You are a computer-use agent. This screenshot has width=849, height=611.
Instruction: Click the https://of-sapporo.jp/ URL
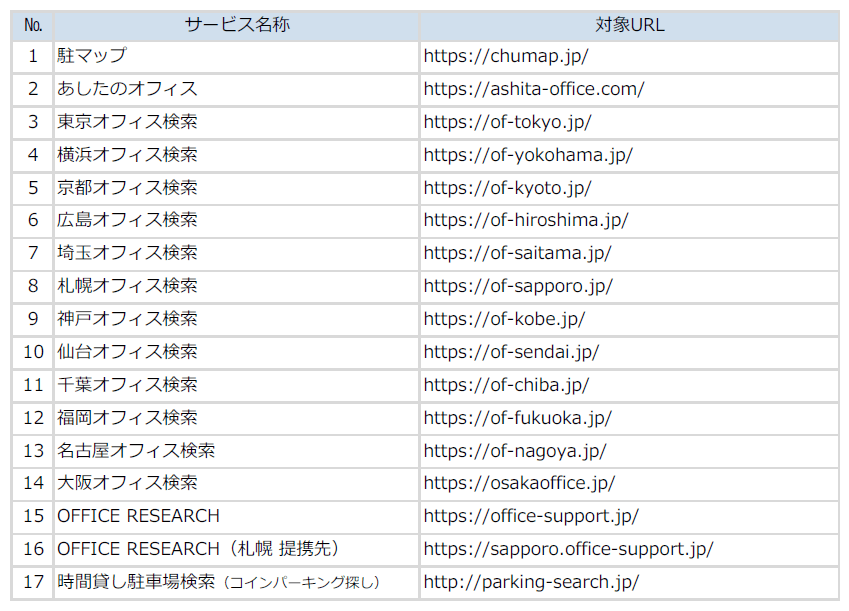[518, 287]
